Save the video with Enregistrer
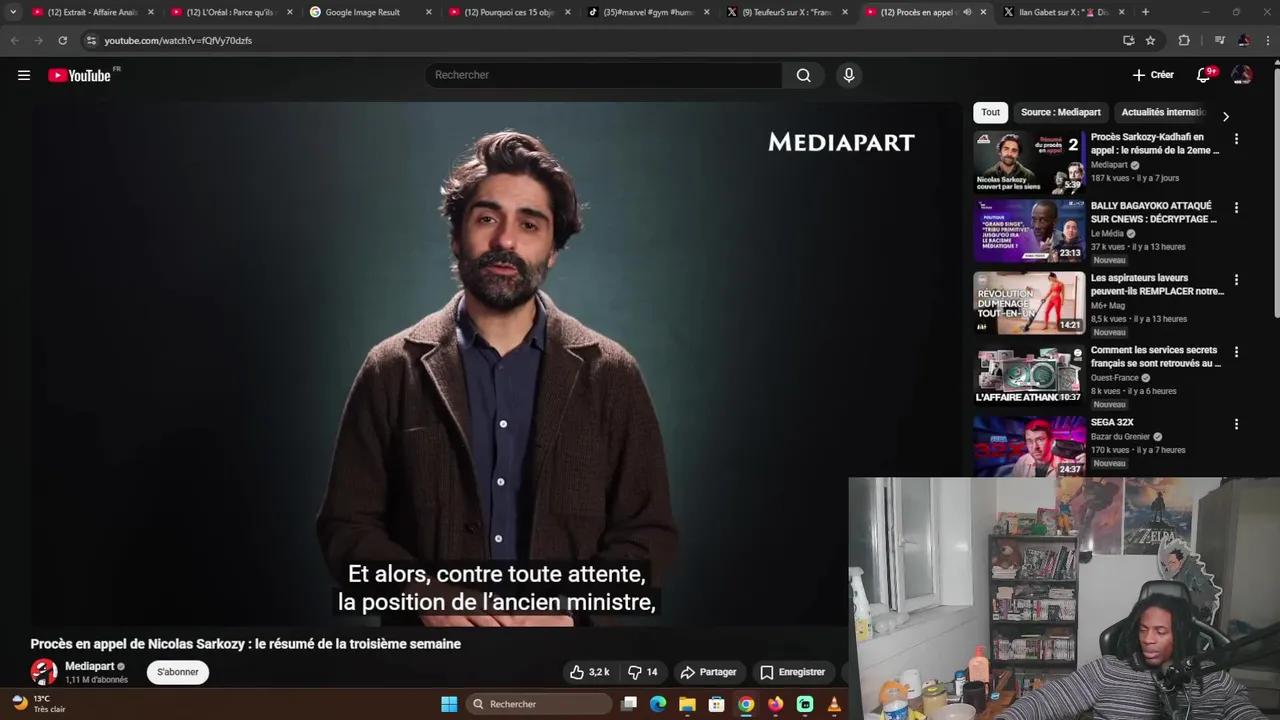1280x720 pixels. (x=793, y=672)
